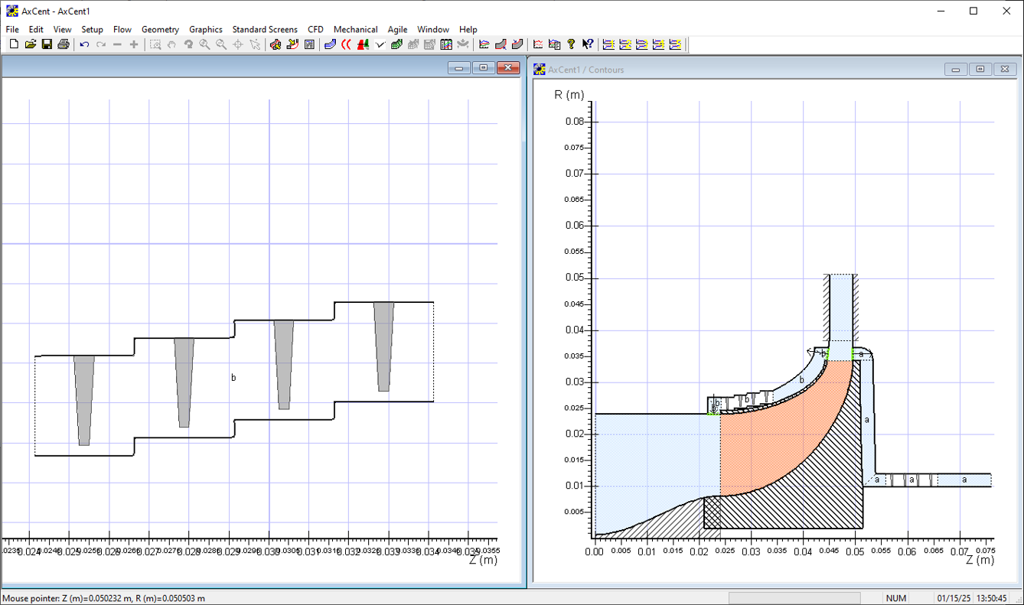This screenshot has width=1024, height=605.
Task: Click the yellow question mark help icon
Action: 571,44
